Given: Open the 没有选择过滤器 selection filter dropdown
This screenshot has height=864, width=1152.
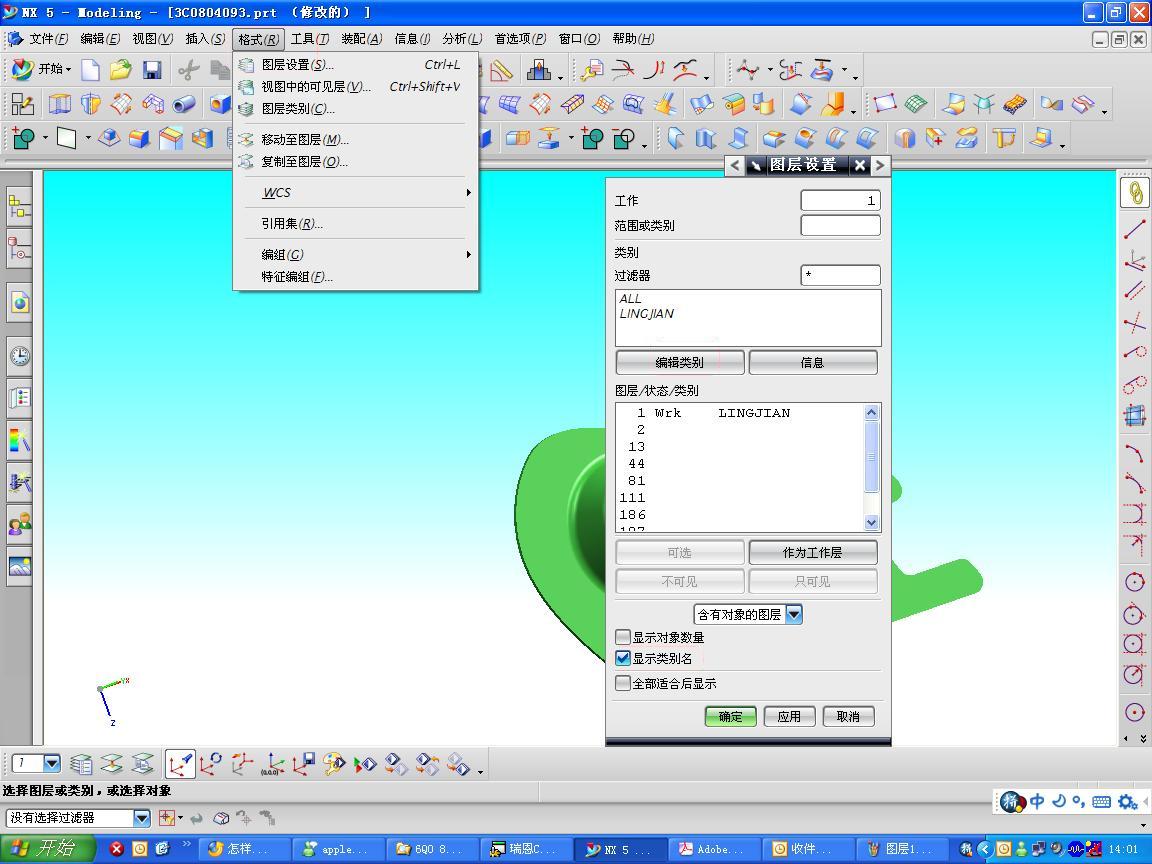Looking at the screenshot, I should [x=142, y=818].
